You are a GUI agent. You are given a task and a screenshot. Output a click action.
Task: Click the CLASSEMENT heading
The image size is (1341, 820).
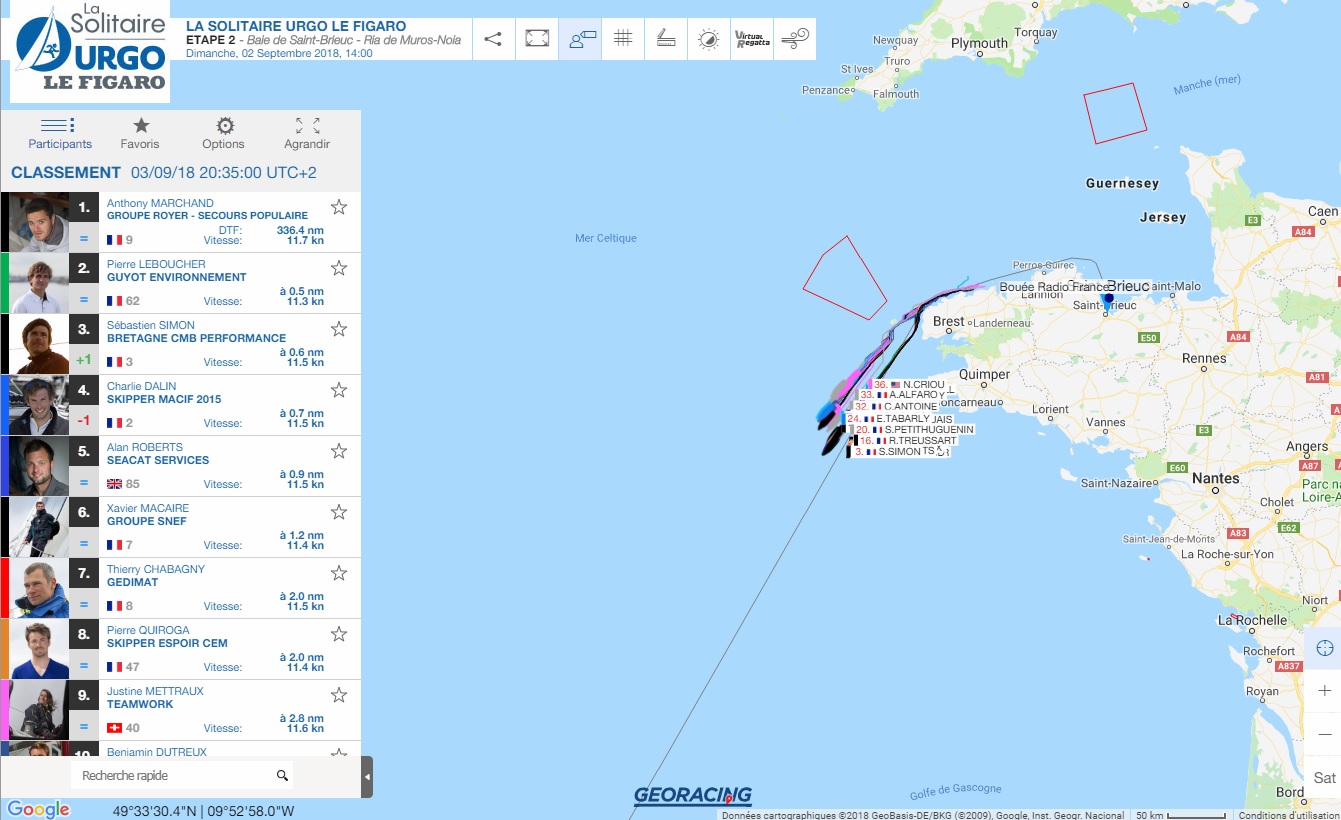66,172
